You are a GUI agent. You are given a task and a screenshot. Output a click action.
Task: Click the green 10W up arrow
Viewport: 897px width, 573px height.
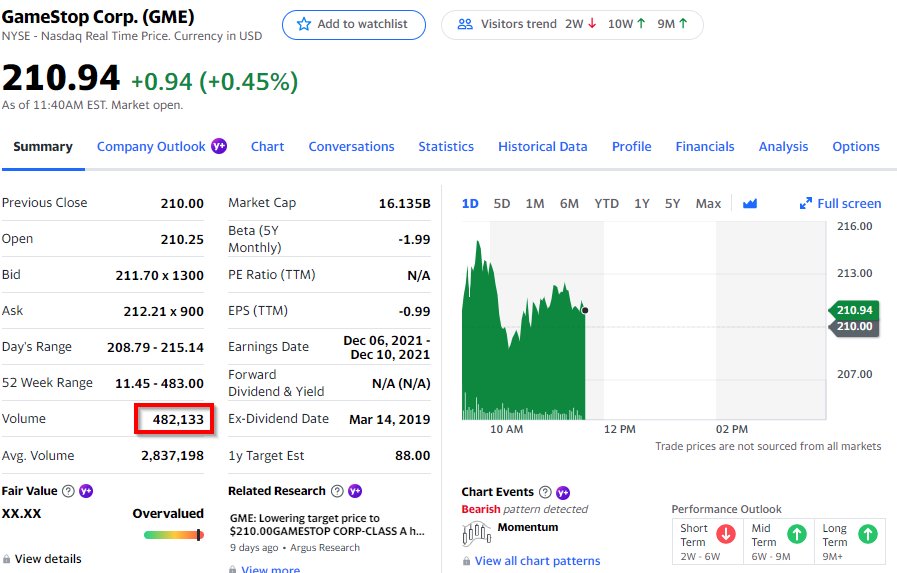point(641,23)
